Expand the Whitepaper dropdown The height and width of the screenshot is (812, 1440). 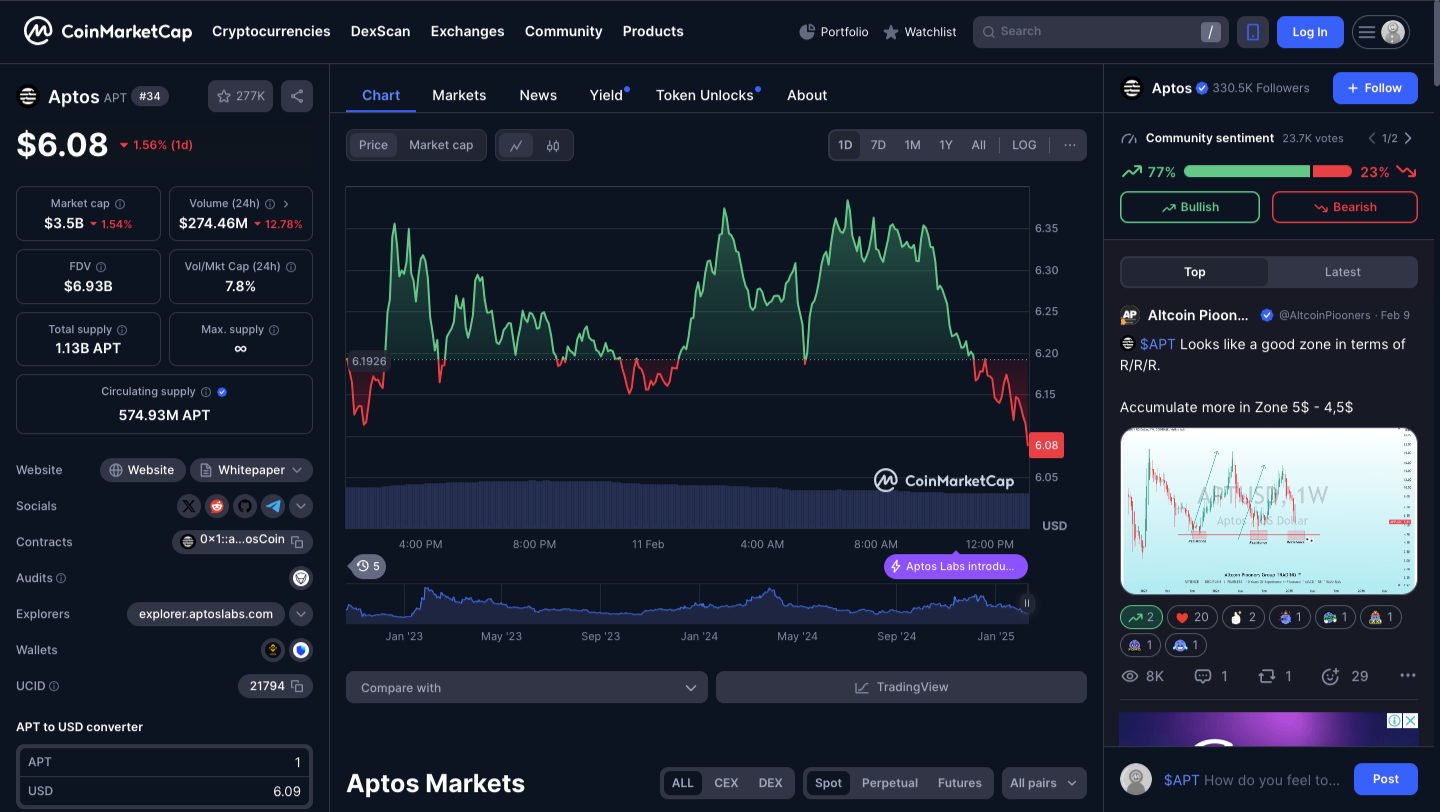point(251,470)
